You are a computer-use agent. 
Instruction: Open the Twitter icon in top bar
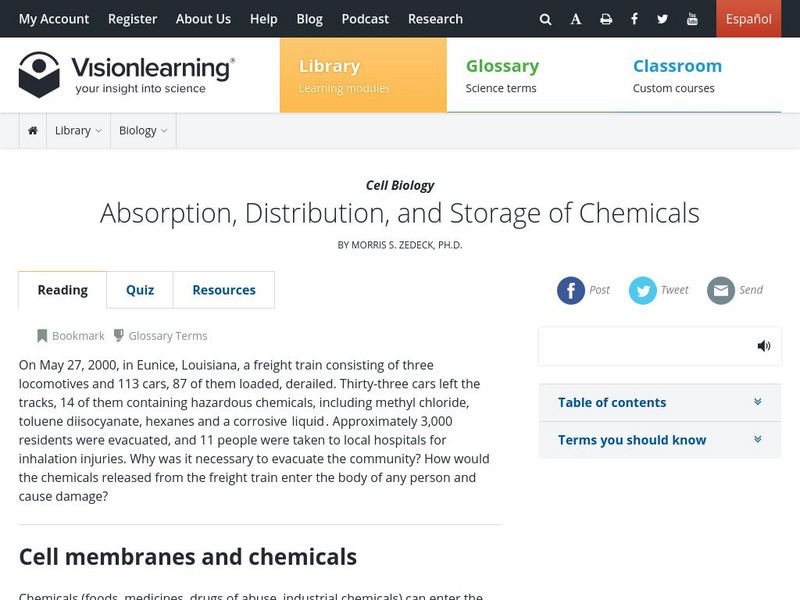[x=663, y=19]
